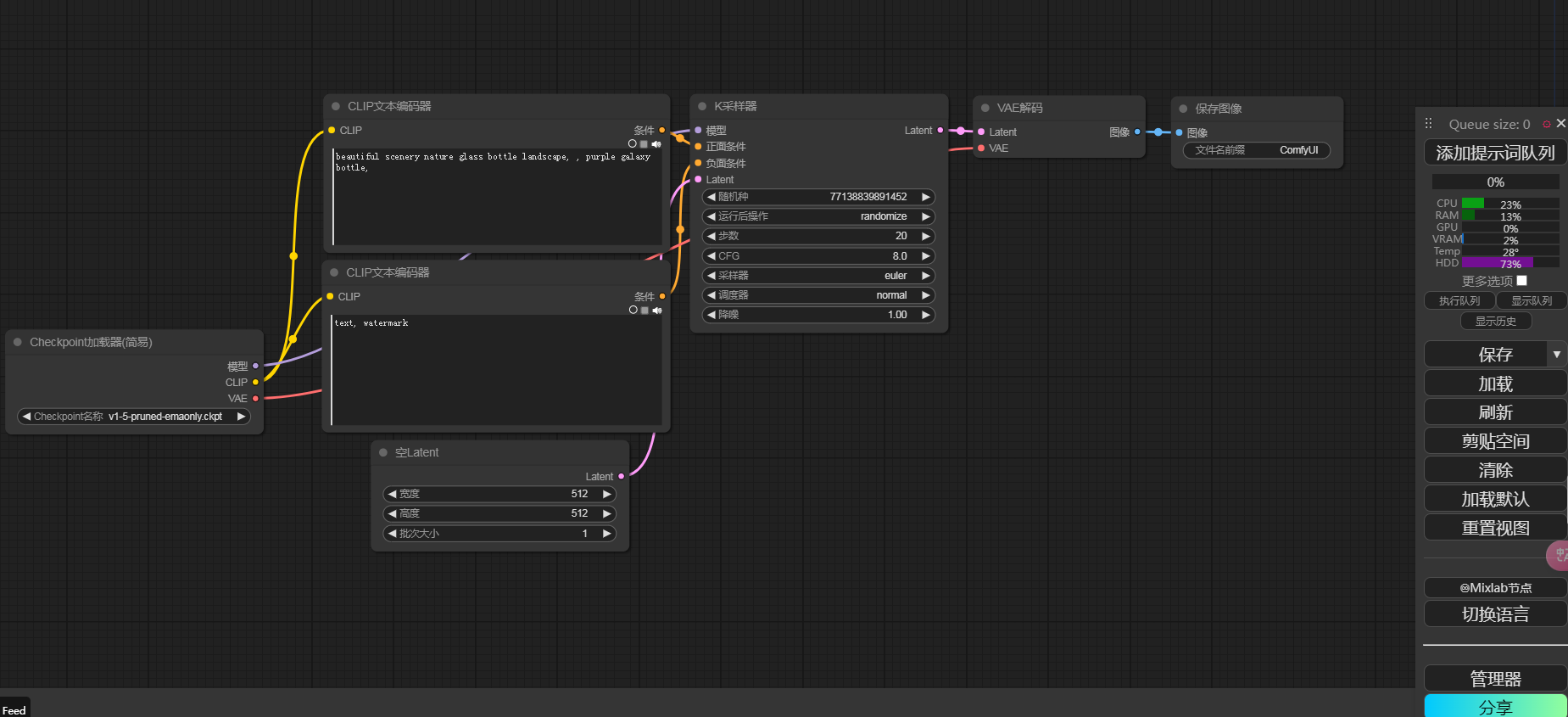Click the Latent output dot on K采样器 node
The width and height of the screenshot is (1568, 717).
940,130
